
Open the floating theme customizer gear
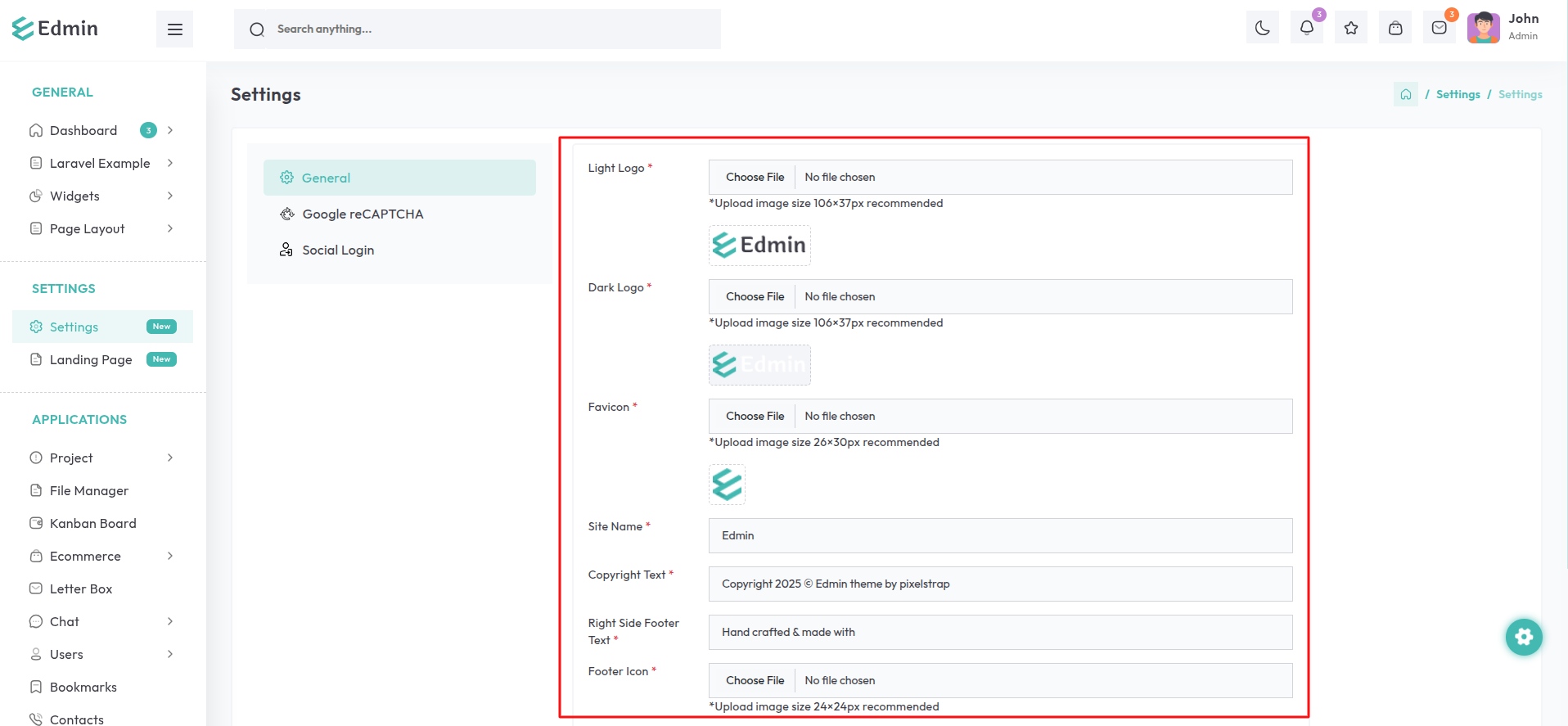click(1523, 637)
